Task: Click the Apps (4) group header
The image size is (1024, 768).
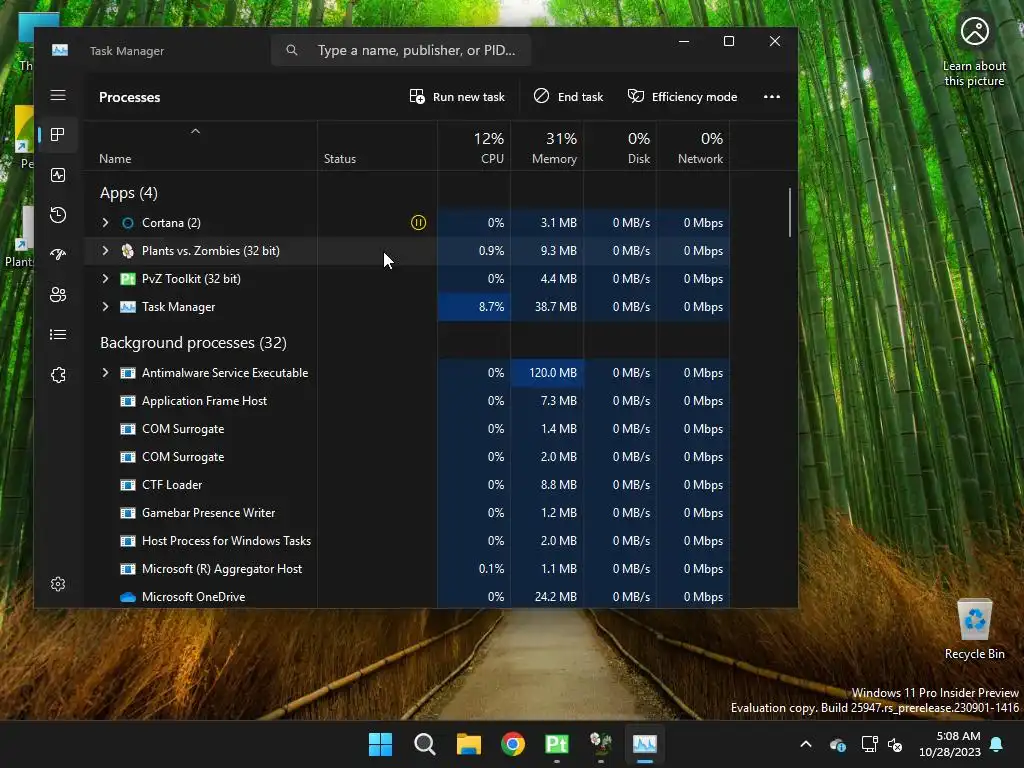Action: (129, 193)
